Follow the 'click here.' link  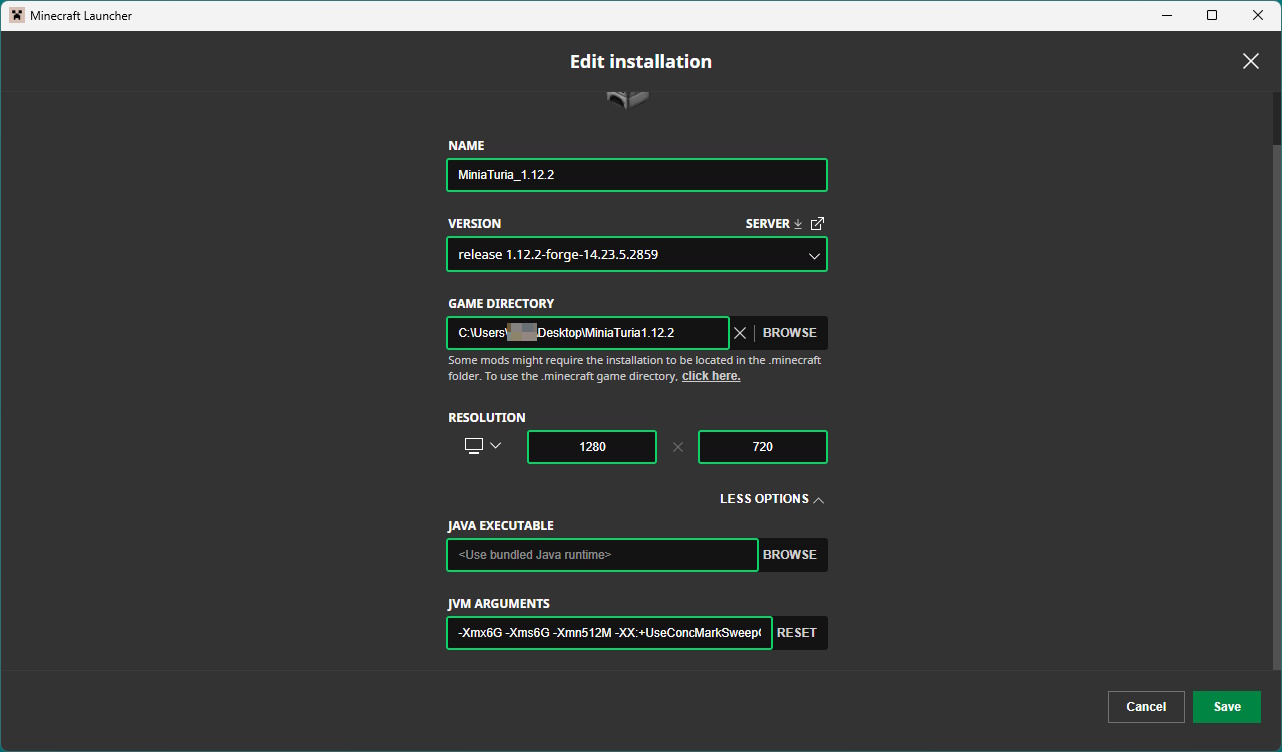[x=711, y=376]
